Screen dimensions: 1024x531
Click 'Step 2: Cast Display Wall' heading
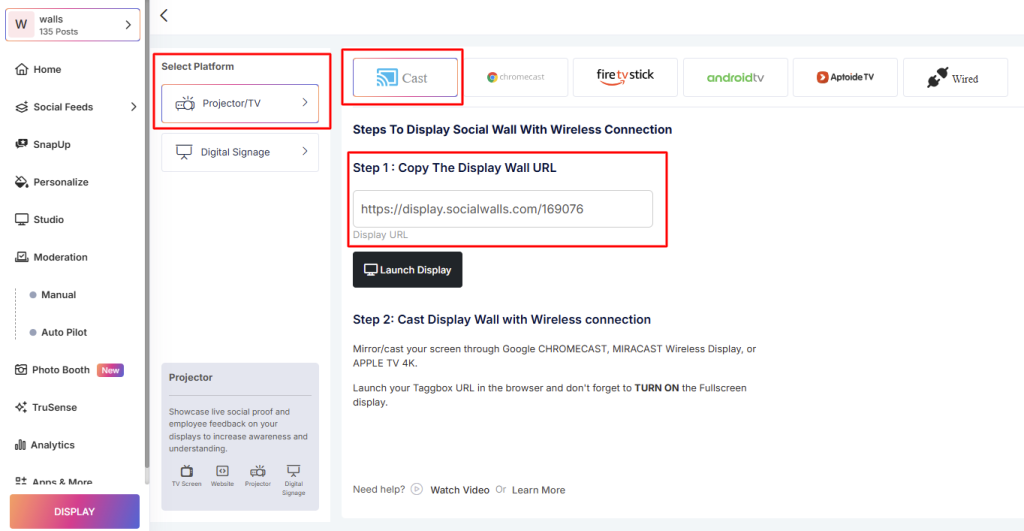502,319
